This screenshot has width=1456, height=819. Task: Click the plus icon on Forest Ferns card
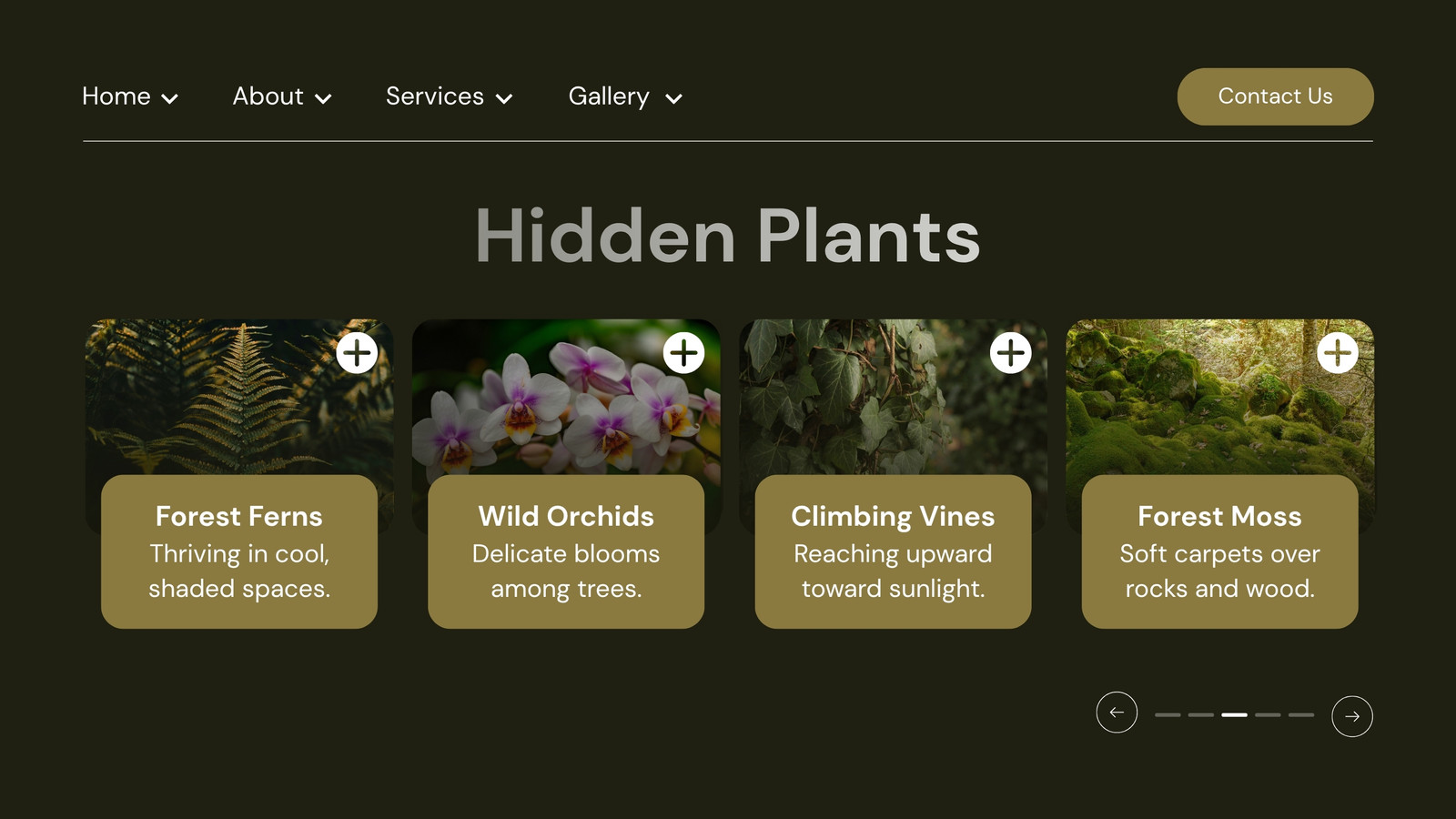pos(357,352)
